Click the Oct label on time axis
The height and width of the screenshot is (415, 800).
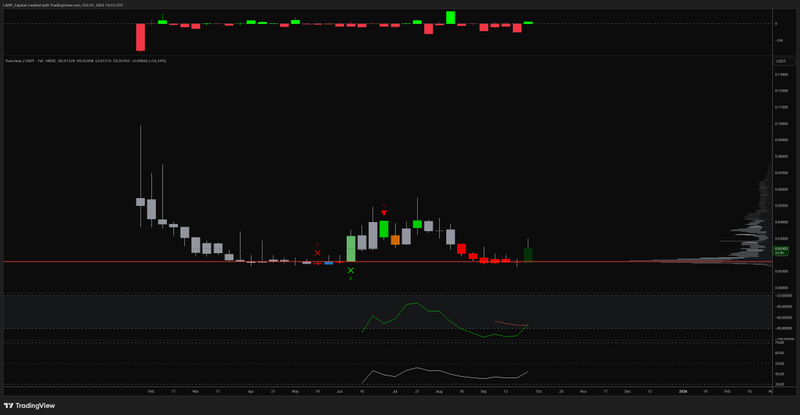click(x=539, y=393)
